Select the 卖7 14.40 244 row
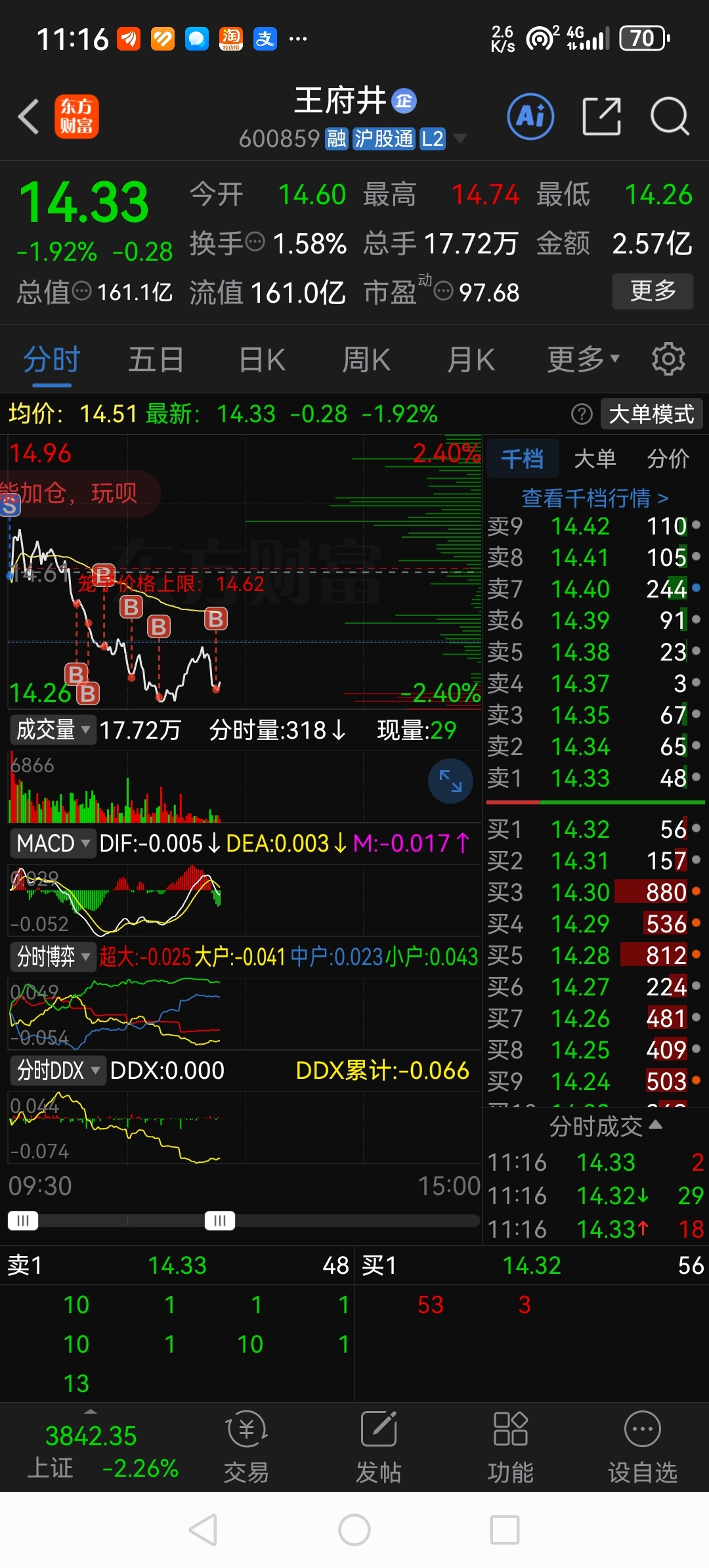The image size is (709, 1568). (x=595, y=589)
